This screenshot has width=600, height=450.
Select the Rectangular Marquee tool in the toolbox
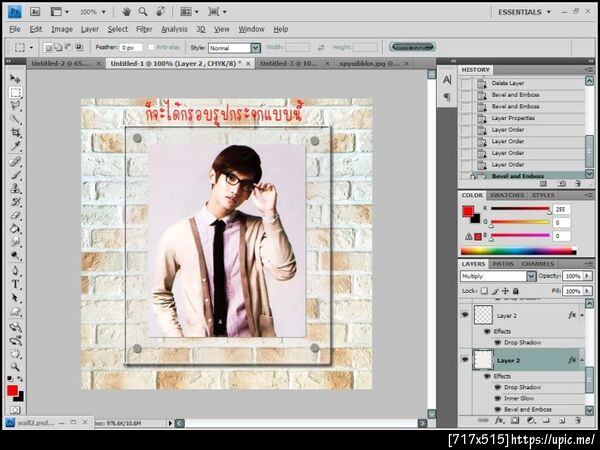[15, 92]
